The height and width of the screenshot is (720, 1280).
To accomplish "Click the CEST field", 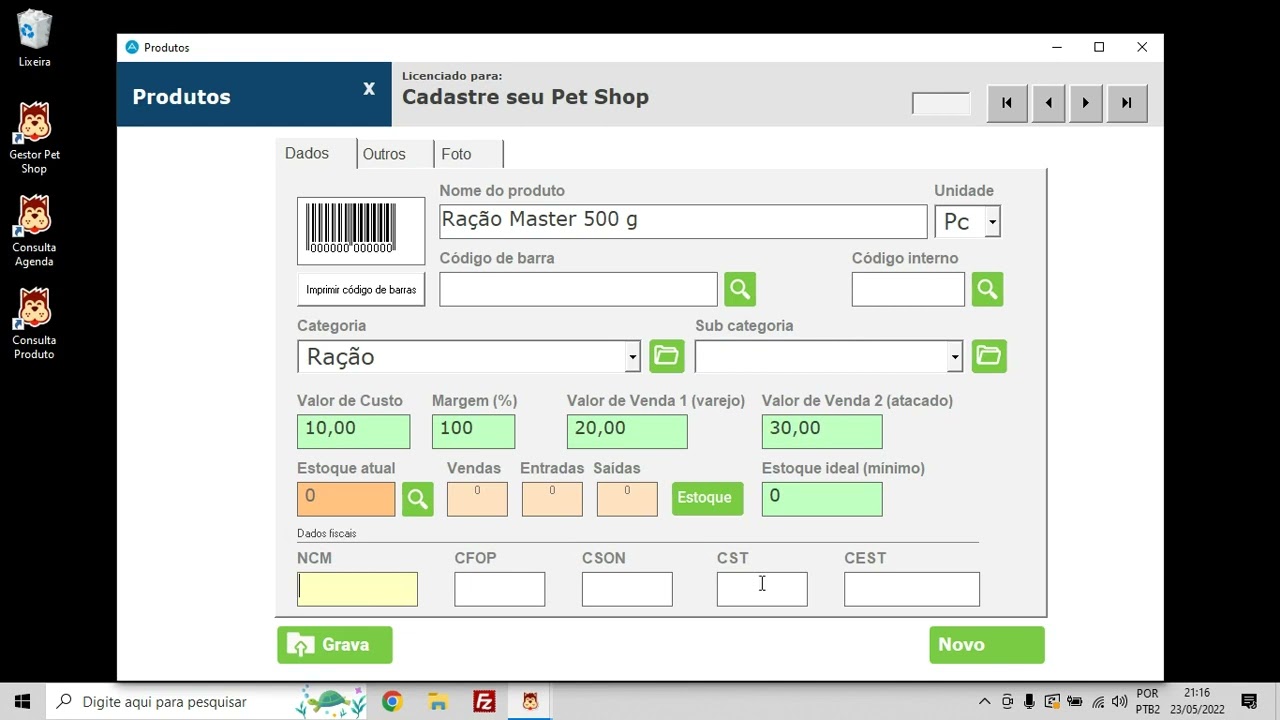I will coord(912,589).
